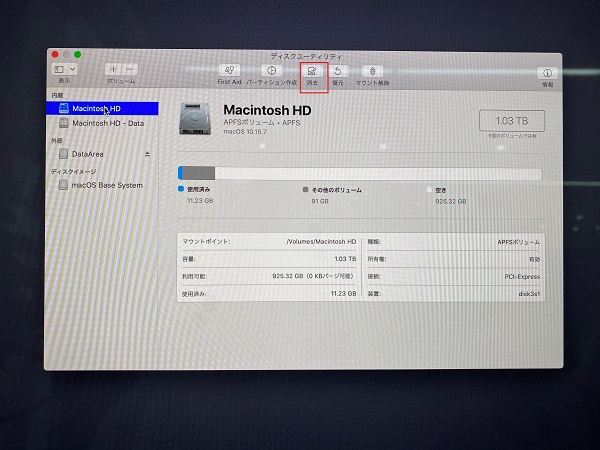Click the ディスクユーティリティ window title
Image resolution: width=600 pixels, height=450 pixels.
(306, 56)
